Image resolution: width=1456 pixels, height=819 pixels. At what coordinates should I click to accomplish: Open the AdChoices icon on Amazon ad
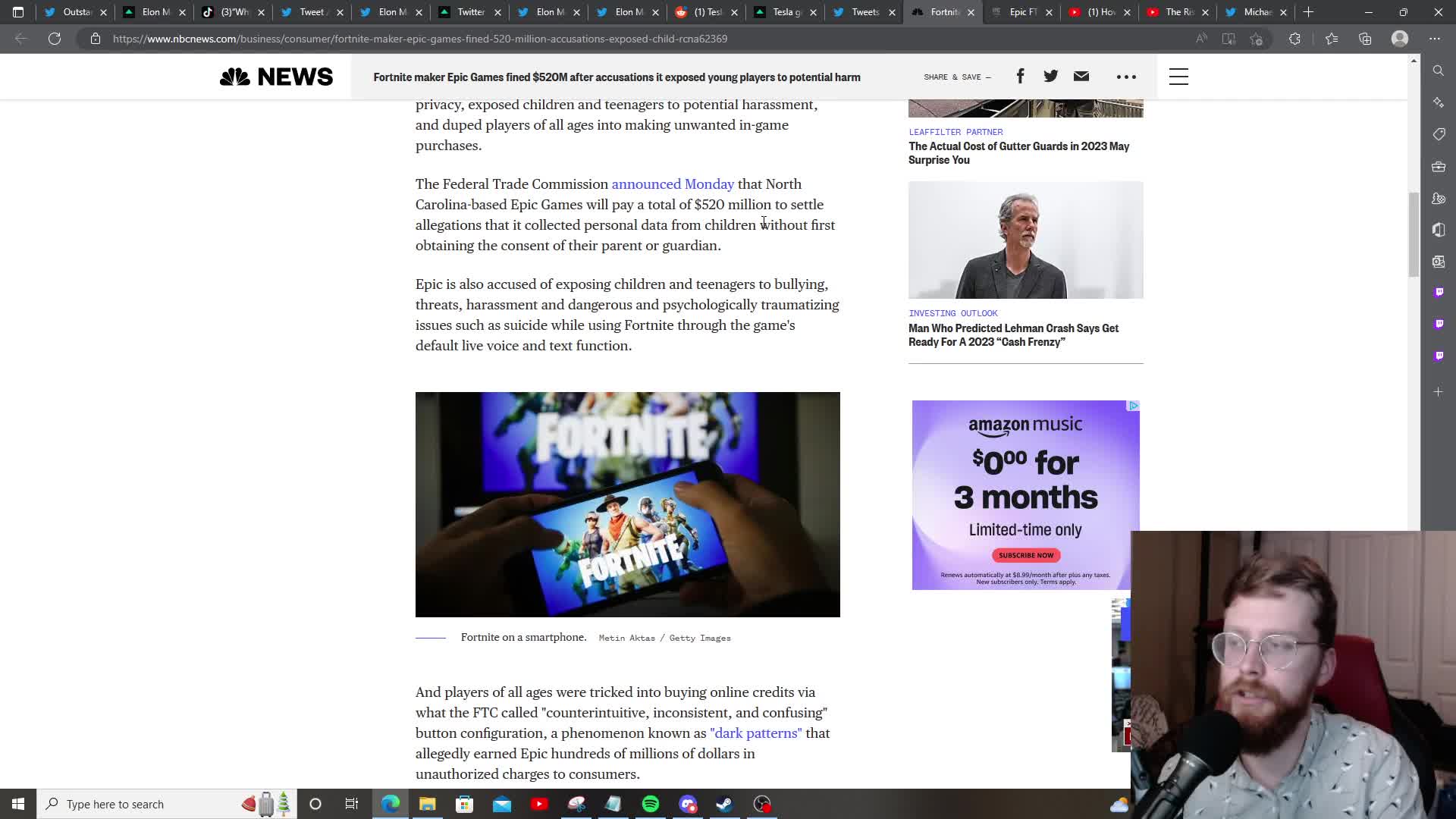click(x=1133, y=406)
